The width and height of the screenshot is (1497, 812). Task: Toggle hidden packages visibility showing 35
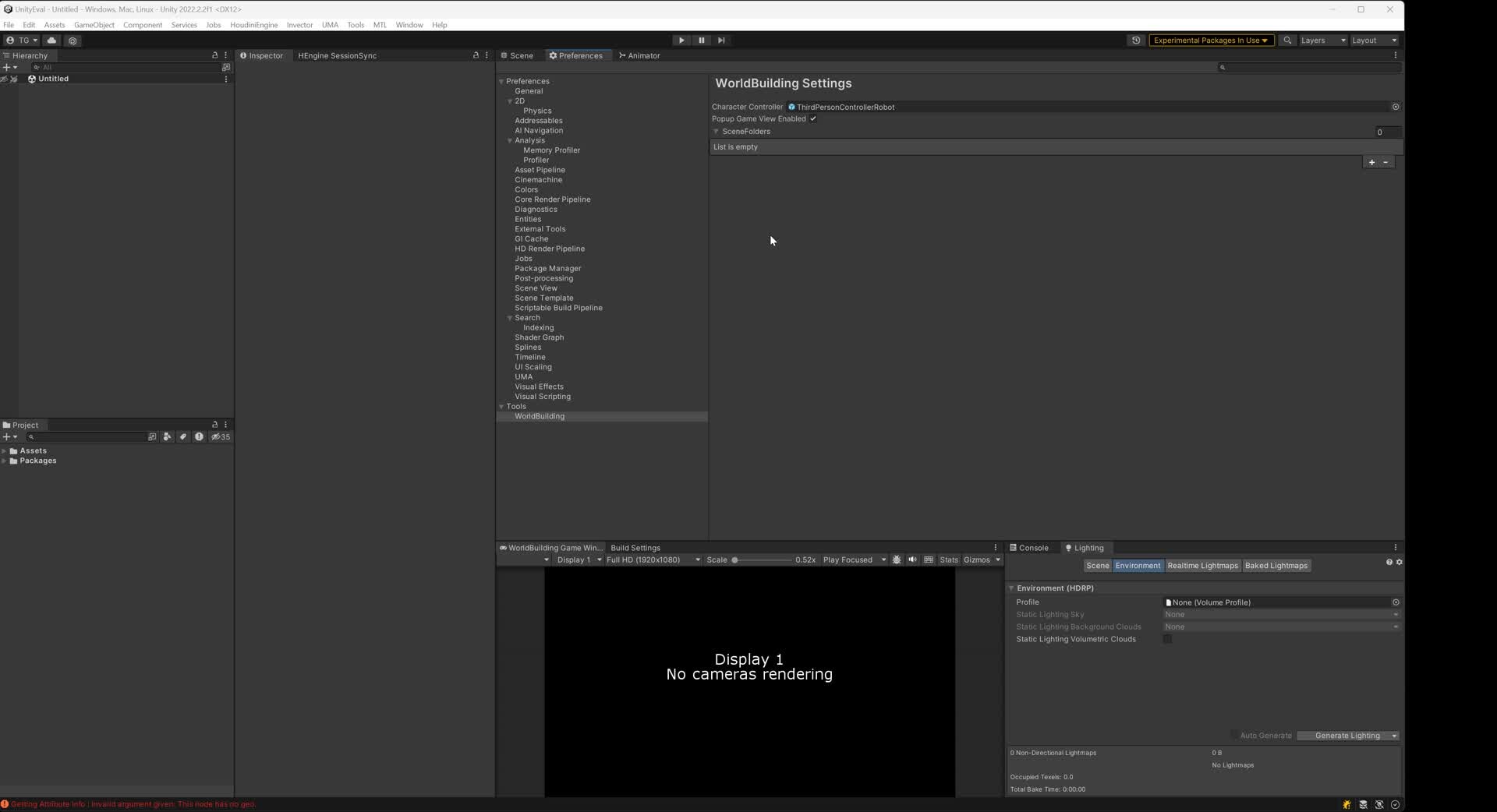[221, 437]
